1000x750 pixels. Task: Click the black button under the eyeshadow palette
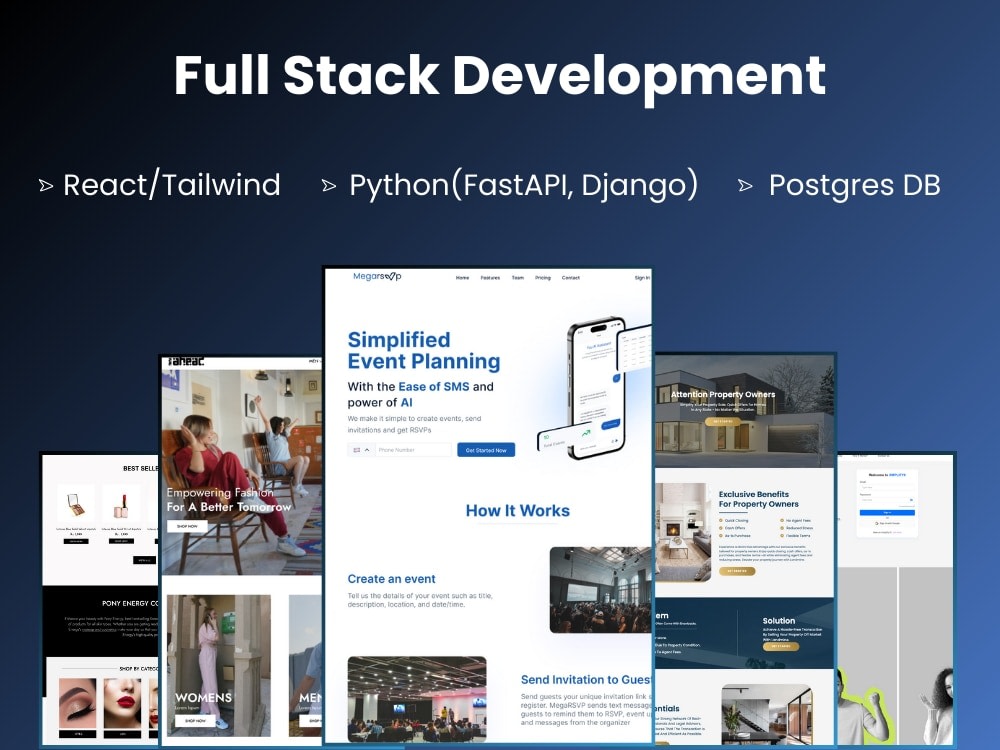coord(76,541)
